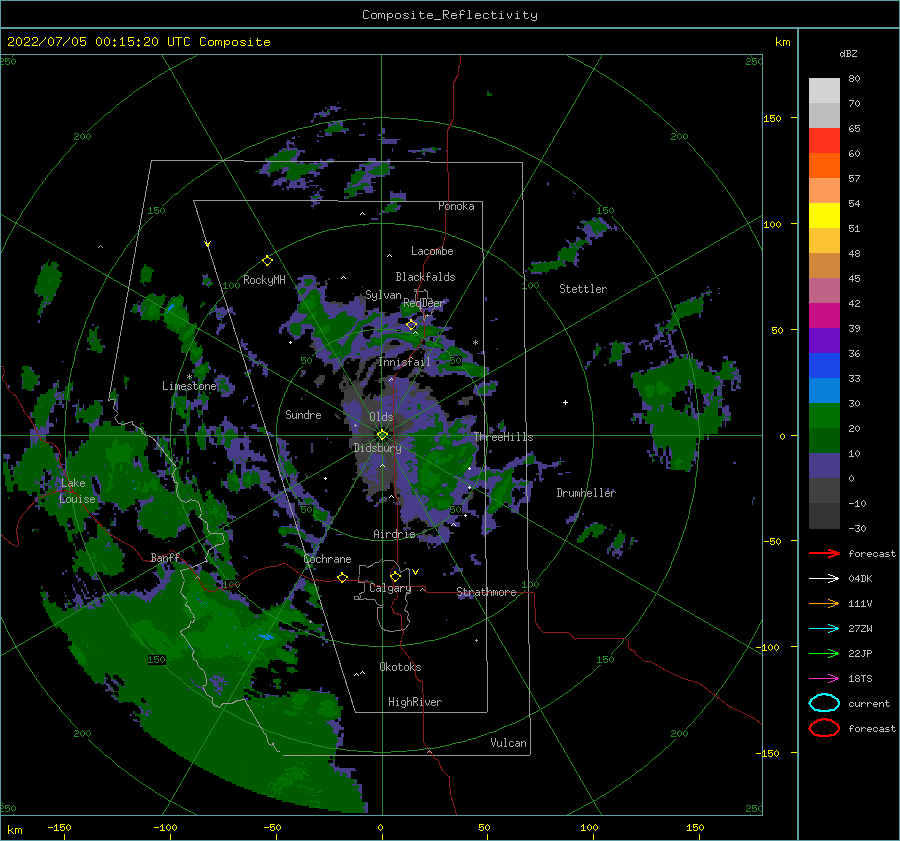The width and height of the screenshot is (900, 841).
Task: Click the dBZ scale heading
Action: (848, 53)
